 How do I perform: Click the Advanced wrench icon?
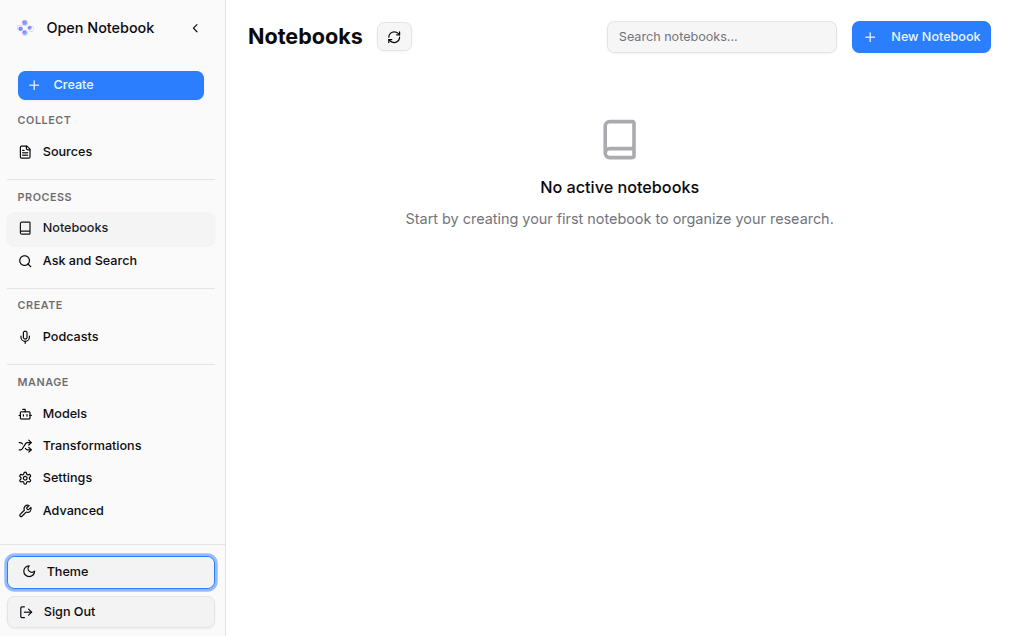[x=26, y=511]
